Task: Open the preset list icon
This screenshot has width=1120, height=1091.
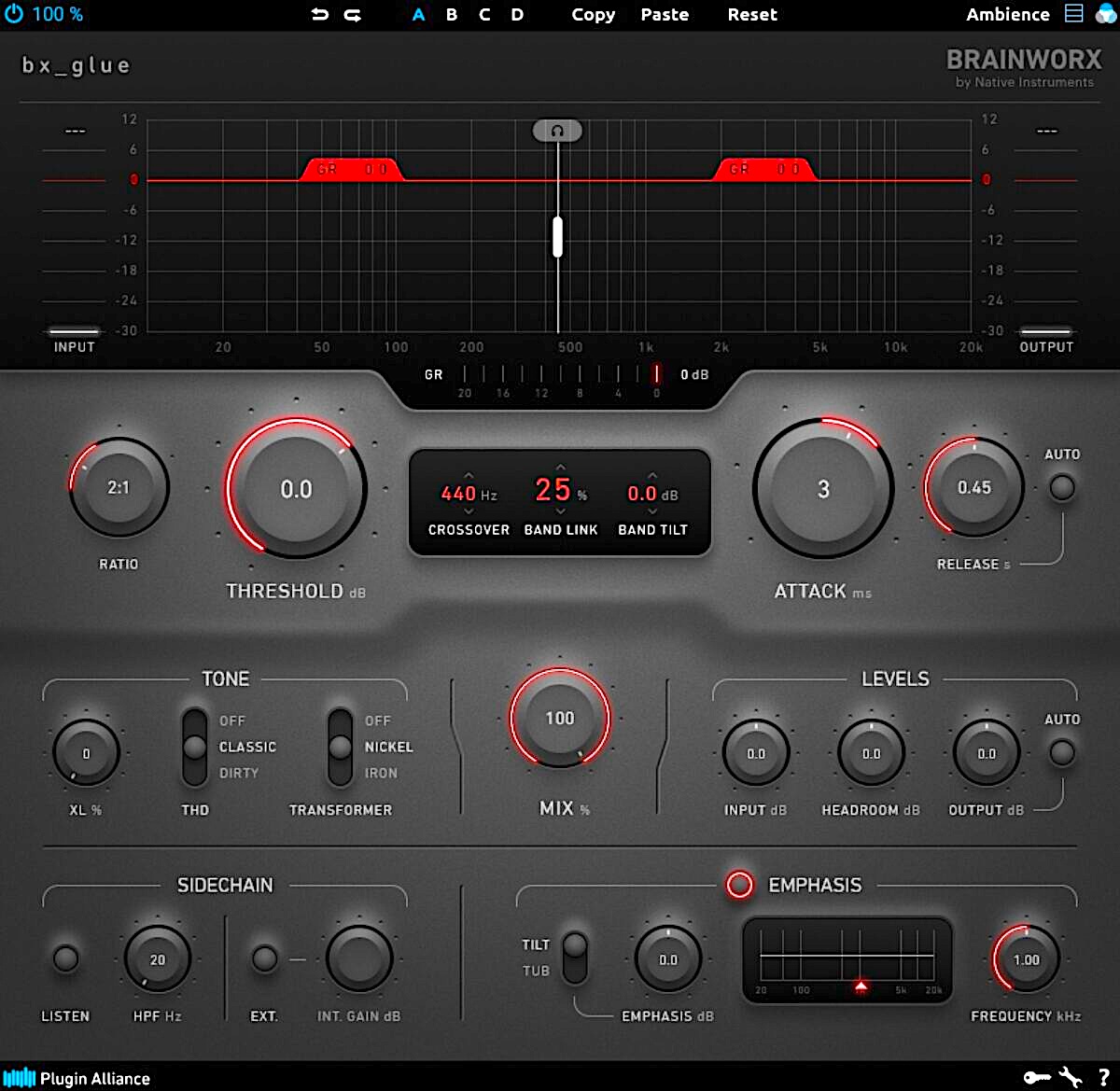Action: (x=1074, y=14)
